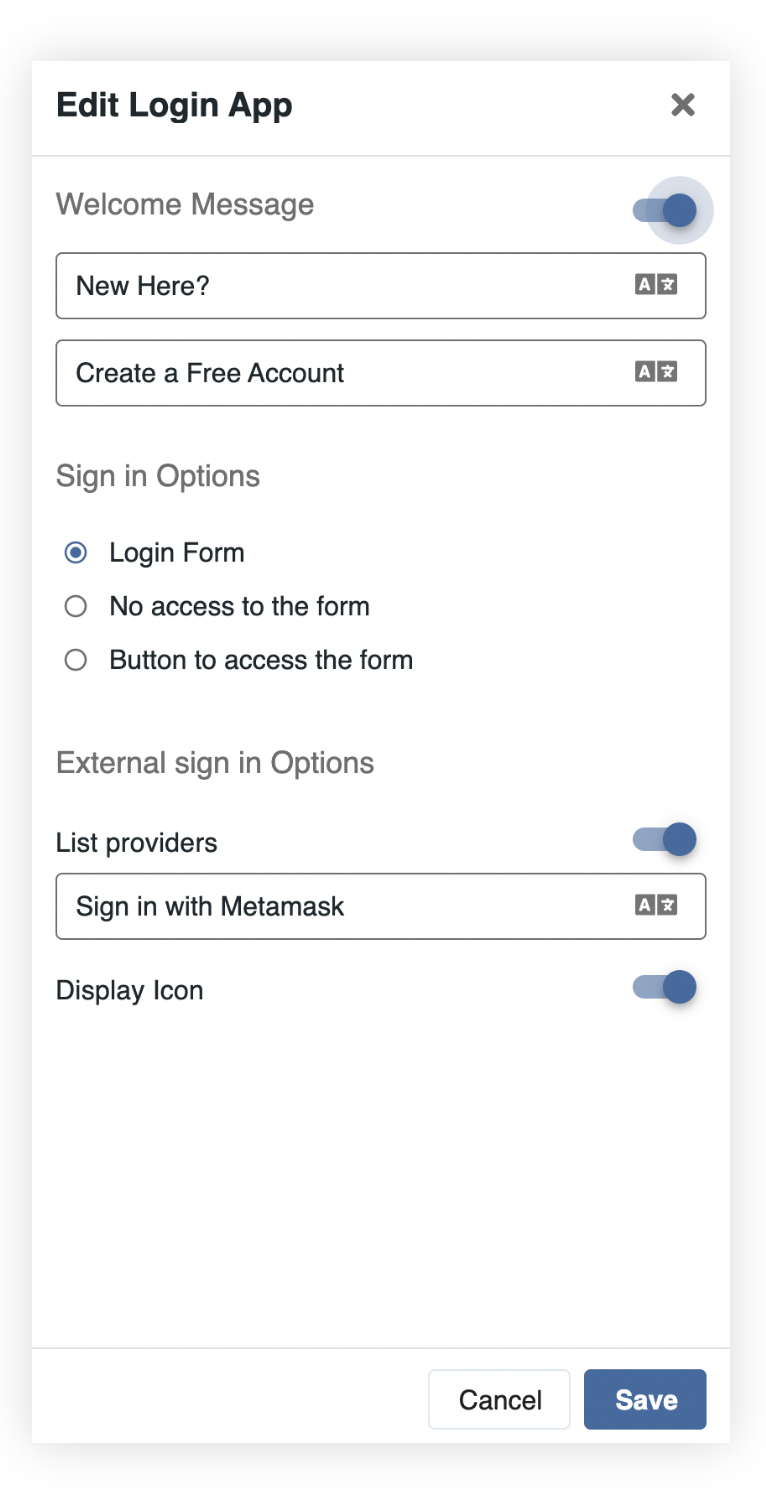Disable the Welcome Message toggle

tap(666, 210)
